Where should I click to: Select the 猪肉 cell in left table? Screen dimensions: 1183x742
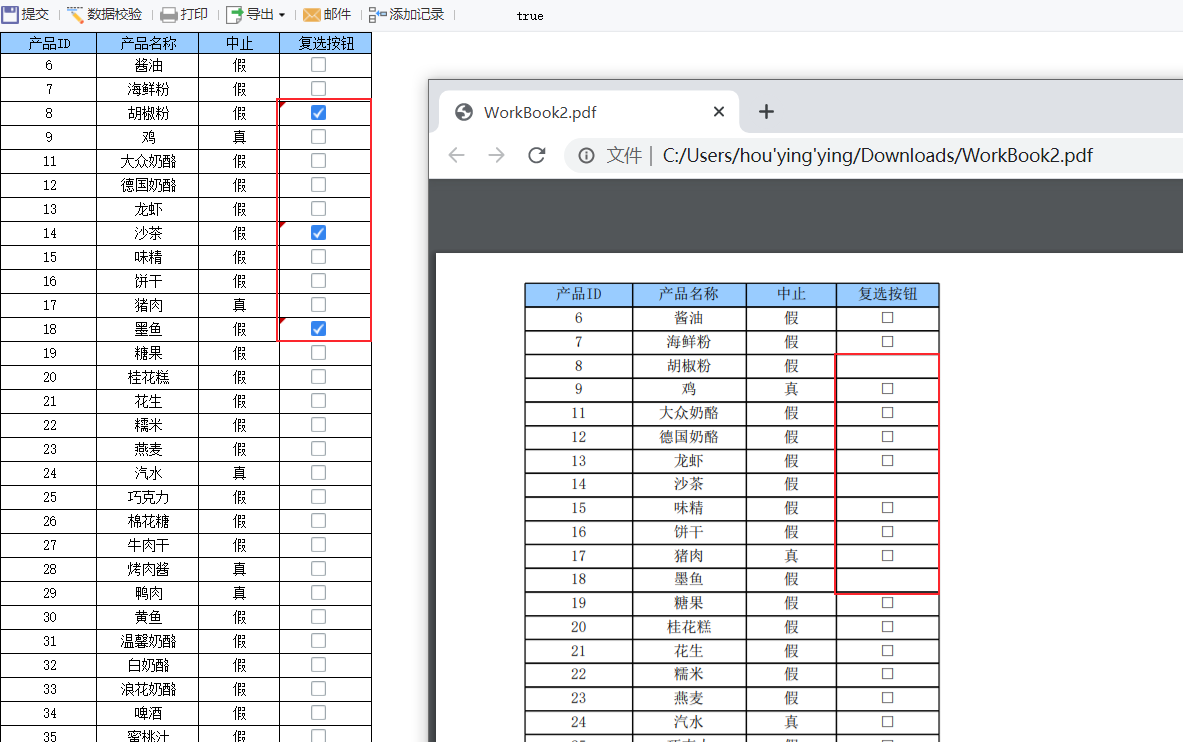148,305
